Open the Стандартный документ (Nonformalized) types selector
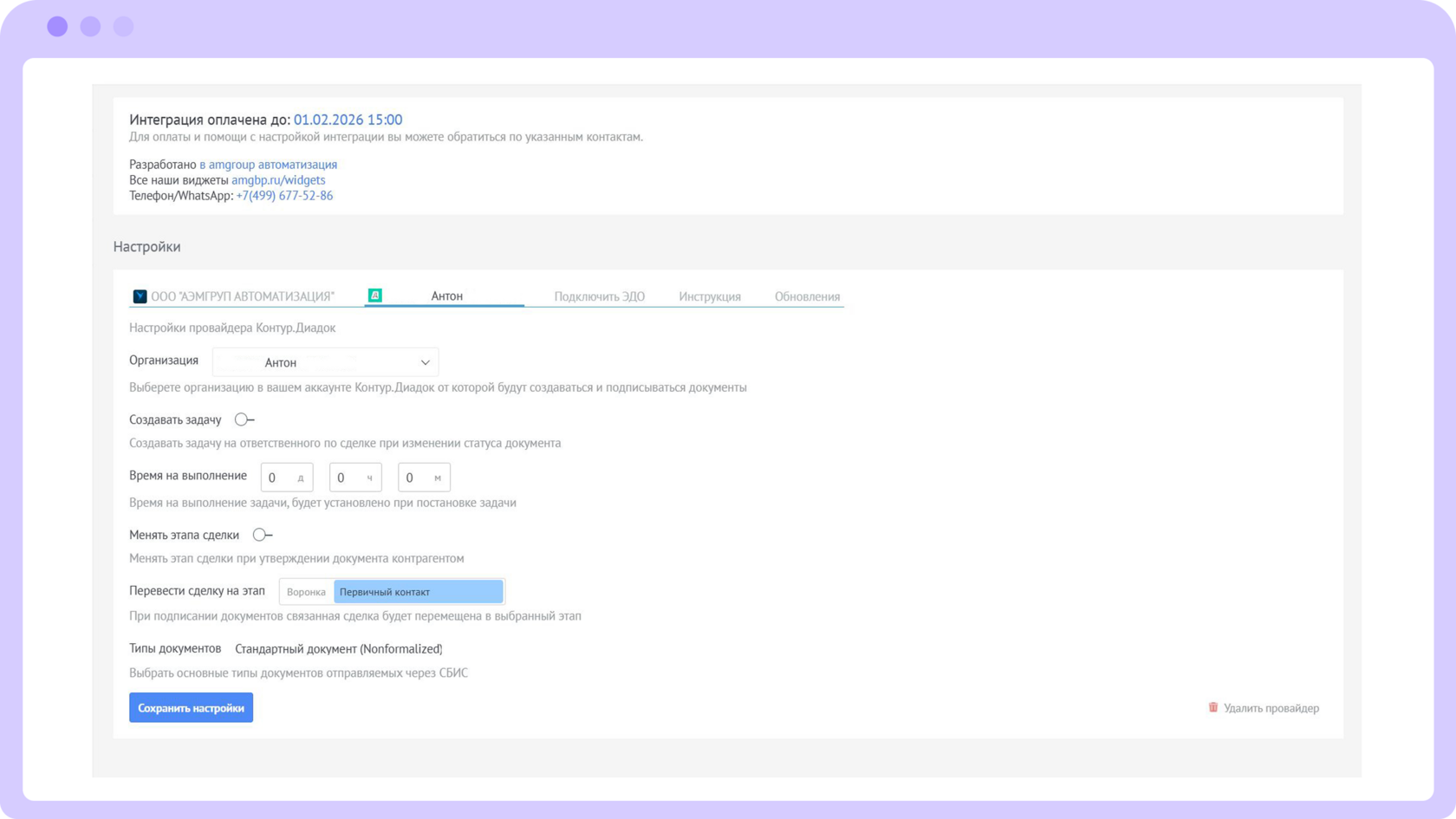This screenshot has width=1456, height=819. click(339, 648)
